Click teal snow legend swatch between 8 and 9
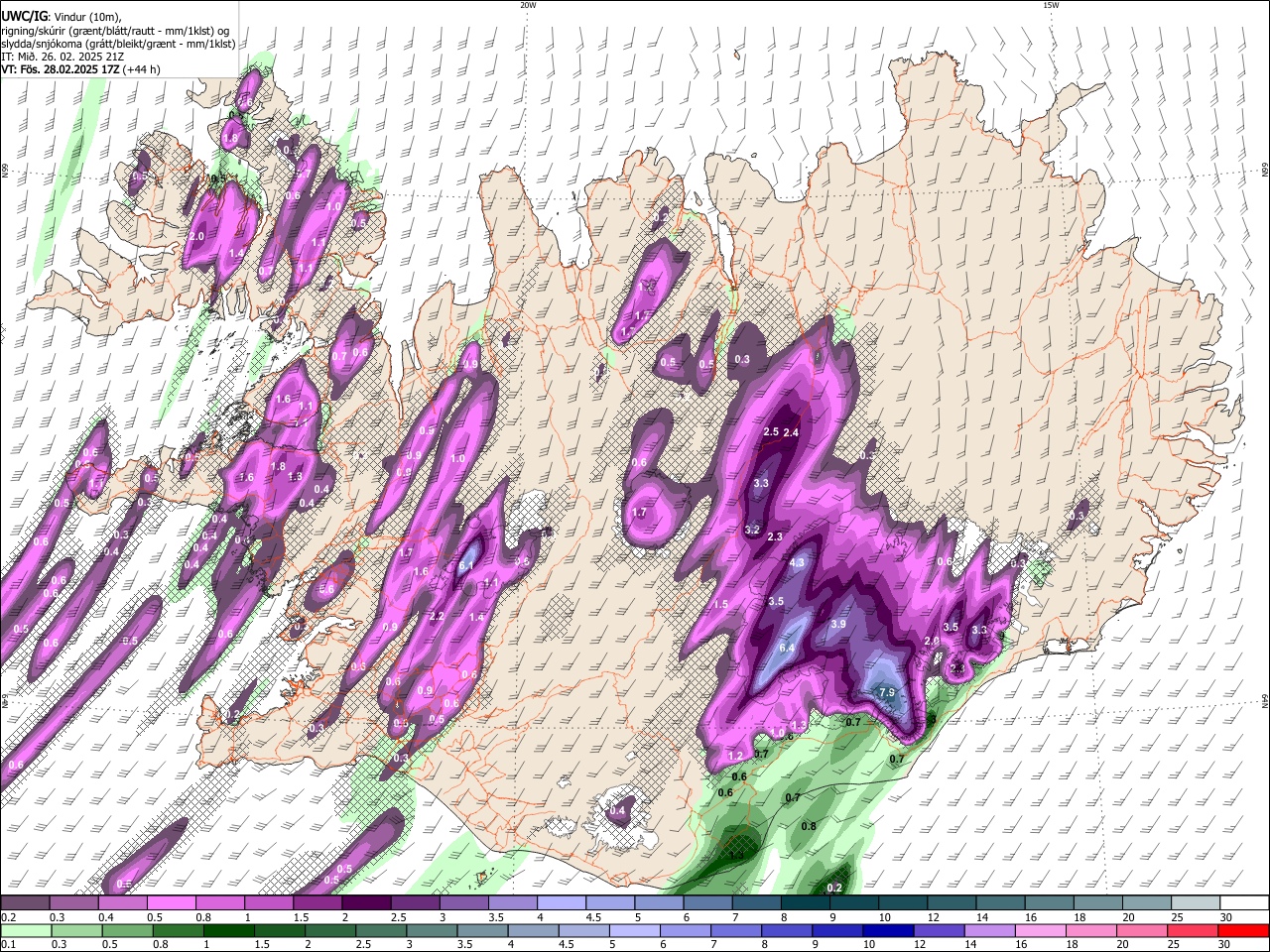This screenshot has height=952, width=1270. tap(806, 903)
